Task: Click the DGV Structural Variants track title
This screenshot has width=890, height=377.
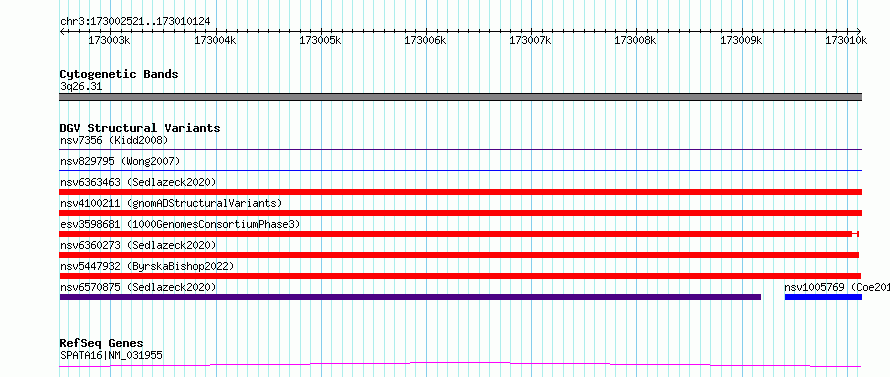Action: click(x=140, y=128)
